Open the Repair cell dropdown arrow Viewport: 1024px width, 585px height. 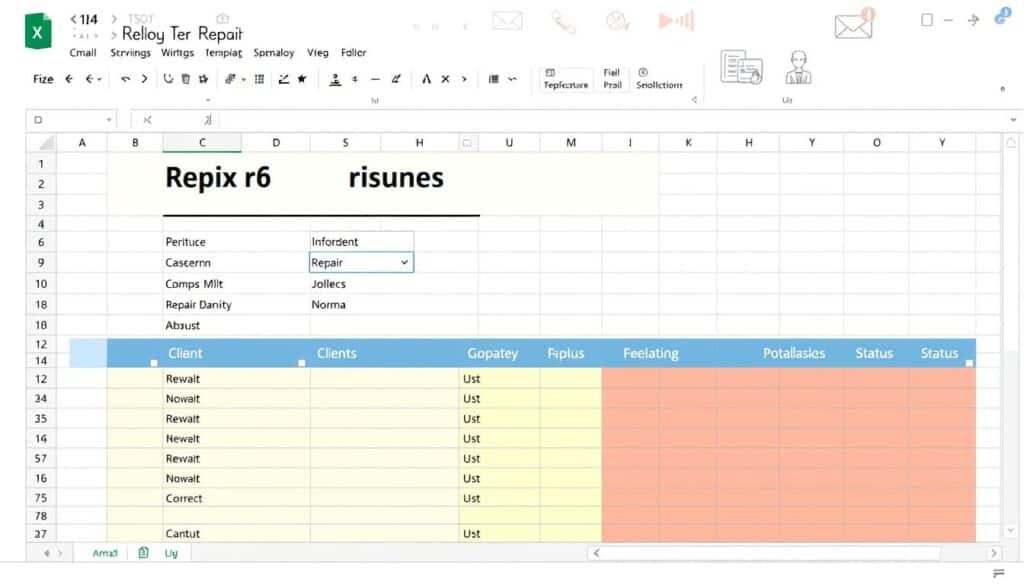click(404, 262)
